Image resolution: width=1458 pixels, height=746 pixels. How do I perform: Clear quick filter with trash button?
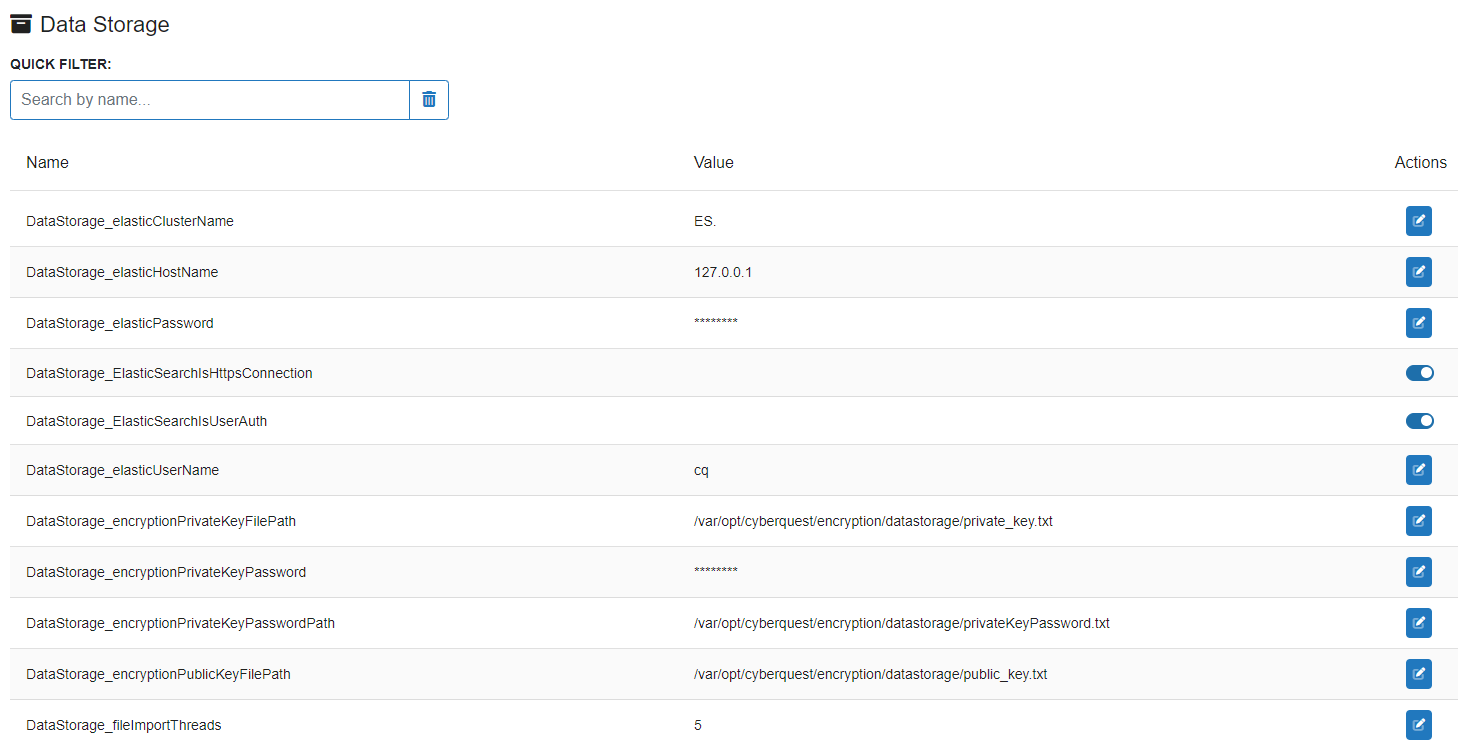pyautogui.click(x=429, y=100)
